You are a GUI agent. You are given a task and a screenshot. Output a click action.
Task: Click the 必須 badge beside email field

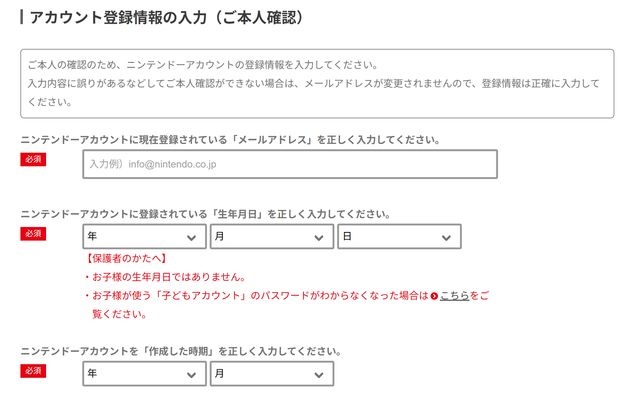point(33,159)
